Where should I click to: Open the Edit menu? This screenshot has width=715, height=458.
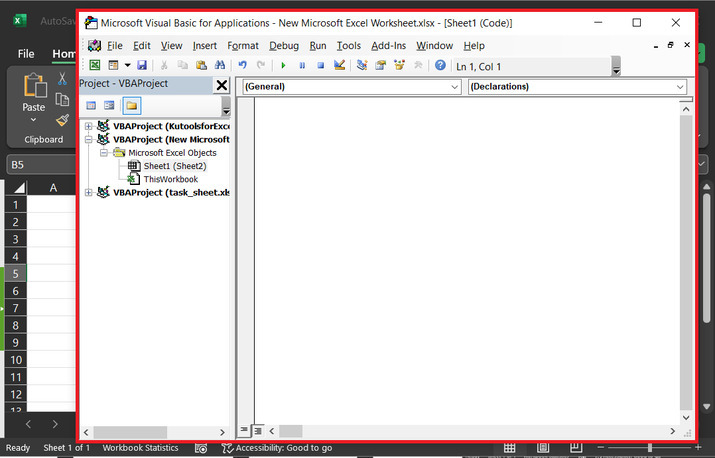pyautogui.click(x=142, y=46)
